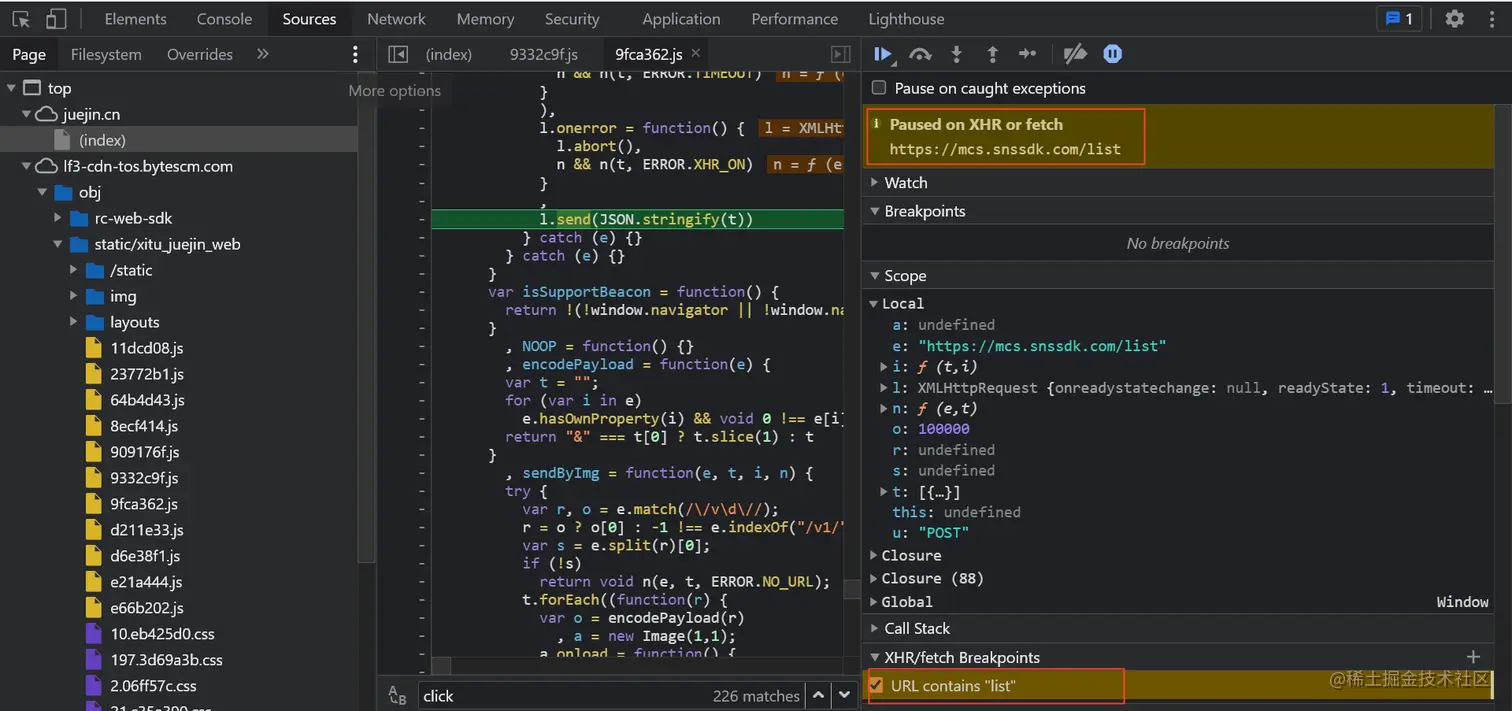
Task: Go to next search match
Action: click(845, 696)
